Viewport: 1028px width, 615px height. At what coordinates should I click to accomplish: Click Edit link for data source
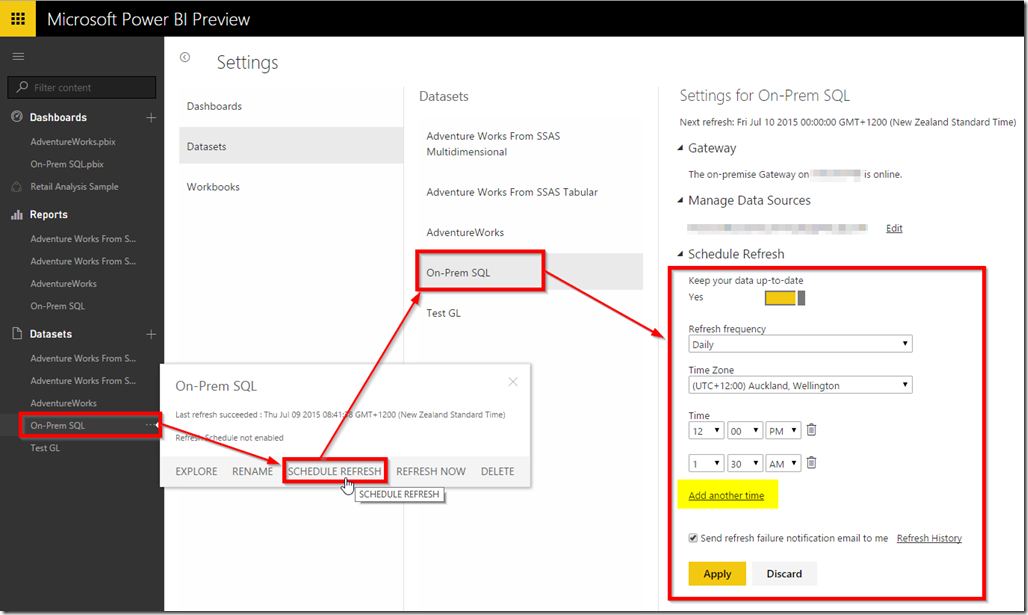pos(894,228)
